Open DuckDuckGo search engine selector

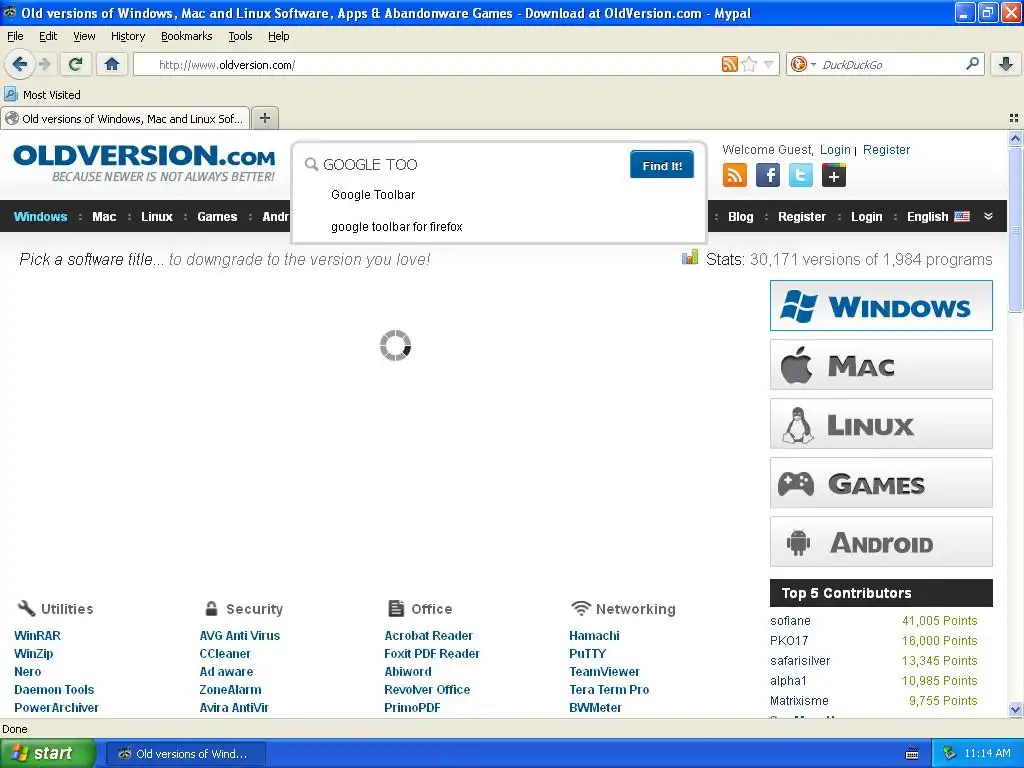[x=803, y=64]
